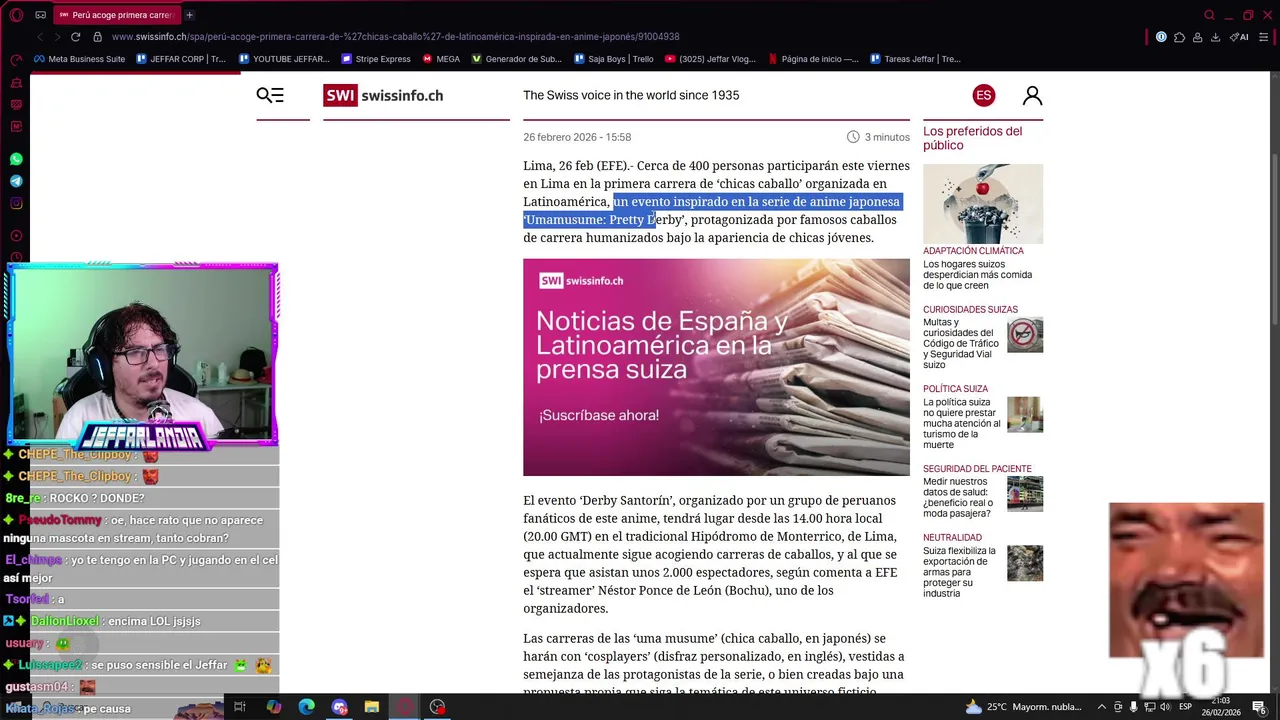Screen dimensions: 1280x720
Task: Open the 1Password extension icon
Action: pos(1161,37)
